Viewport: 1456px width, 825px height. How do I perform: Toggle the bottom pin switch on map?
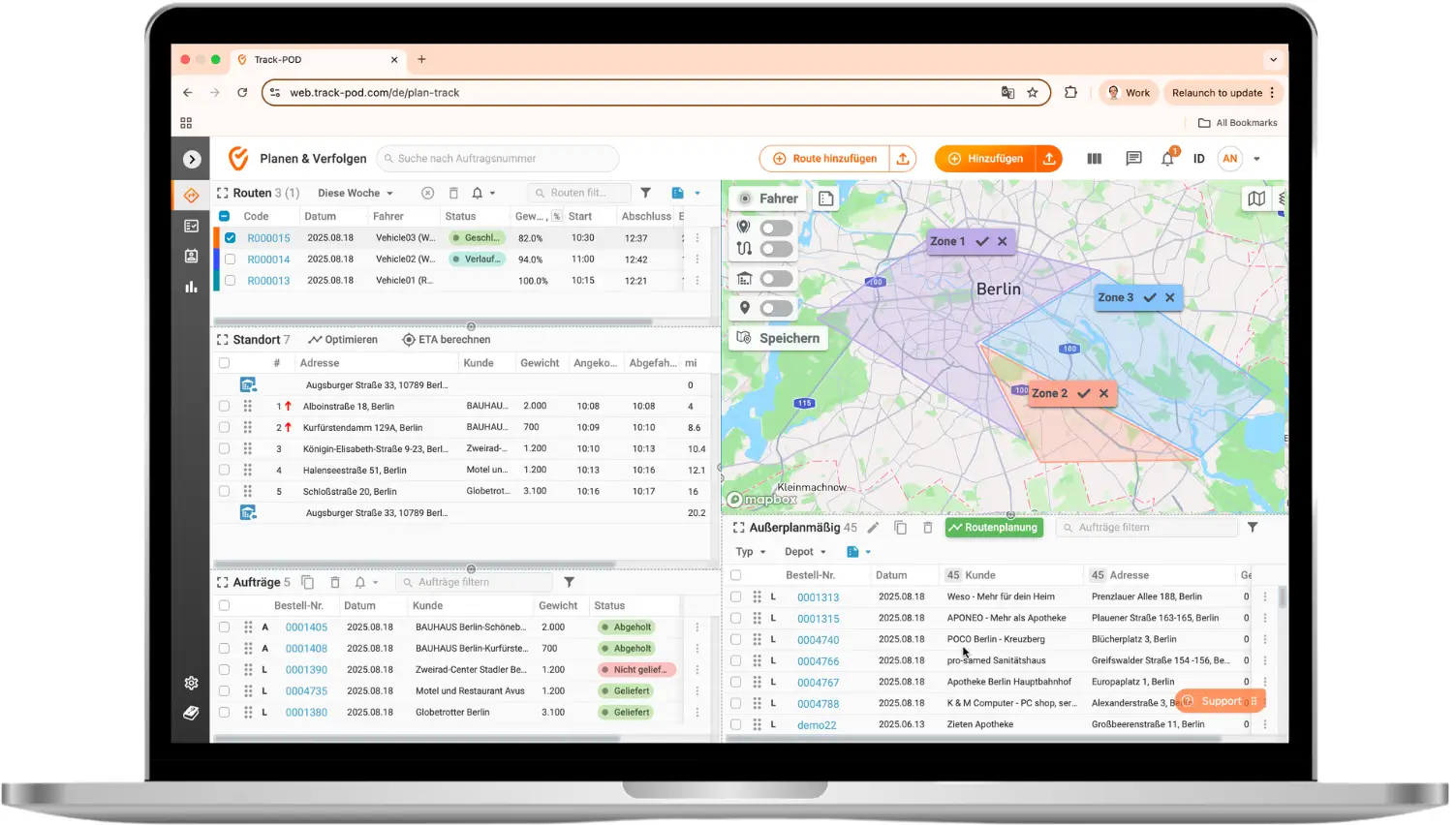pos(777,309)
